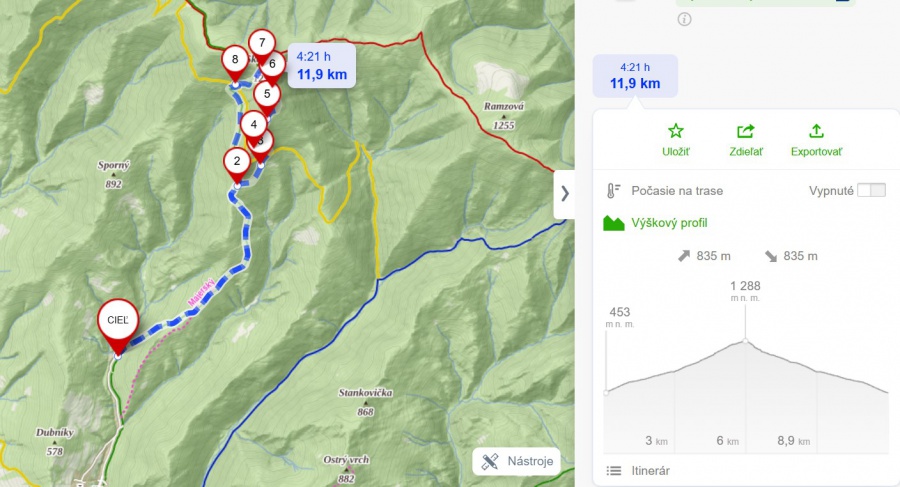
Task: Toggle the Počasie na trase switch
Action: click(871, 191)
